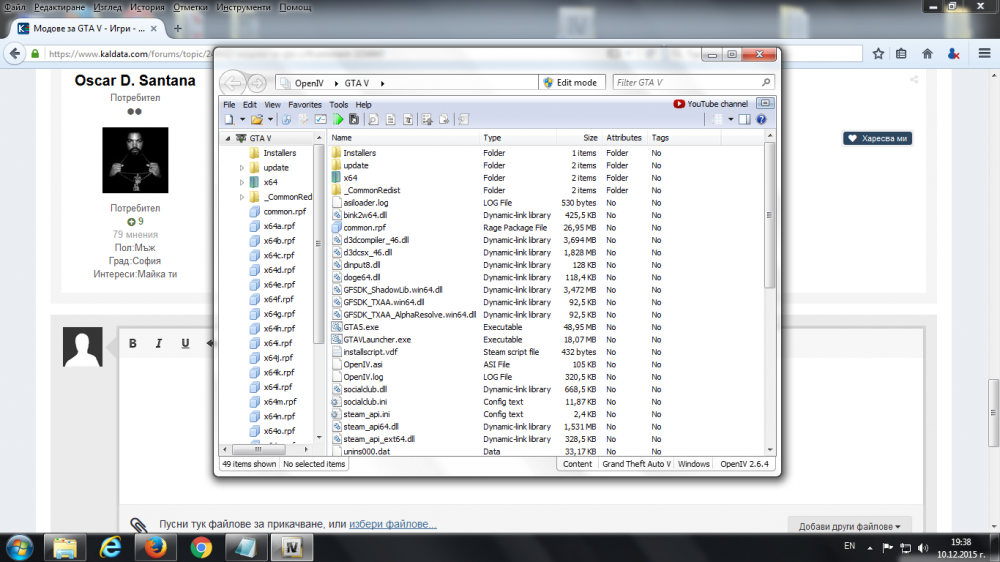Click the Chrome icon on the taskbar
The image size is (1000, 562).
point(201,547)
